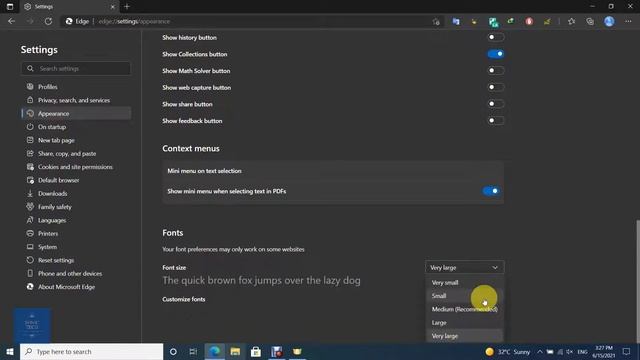Open Settings and more ellipsis menu
This screenshot has width=640, height=360.
point(628,21)
